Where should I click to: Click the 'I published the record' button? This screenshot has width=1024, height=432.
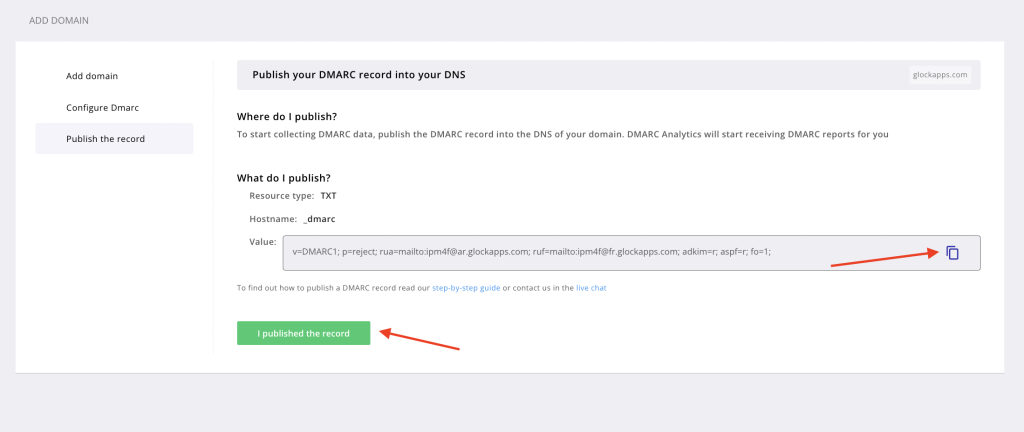pyautogui.click(x=303, y=333)
